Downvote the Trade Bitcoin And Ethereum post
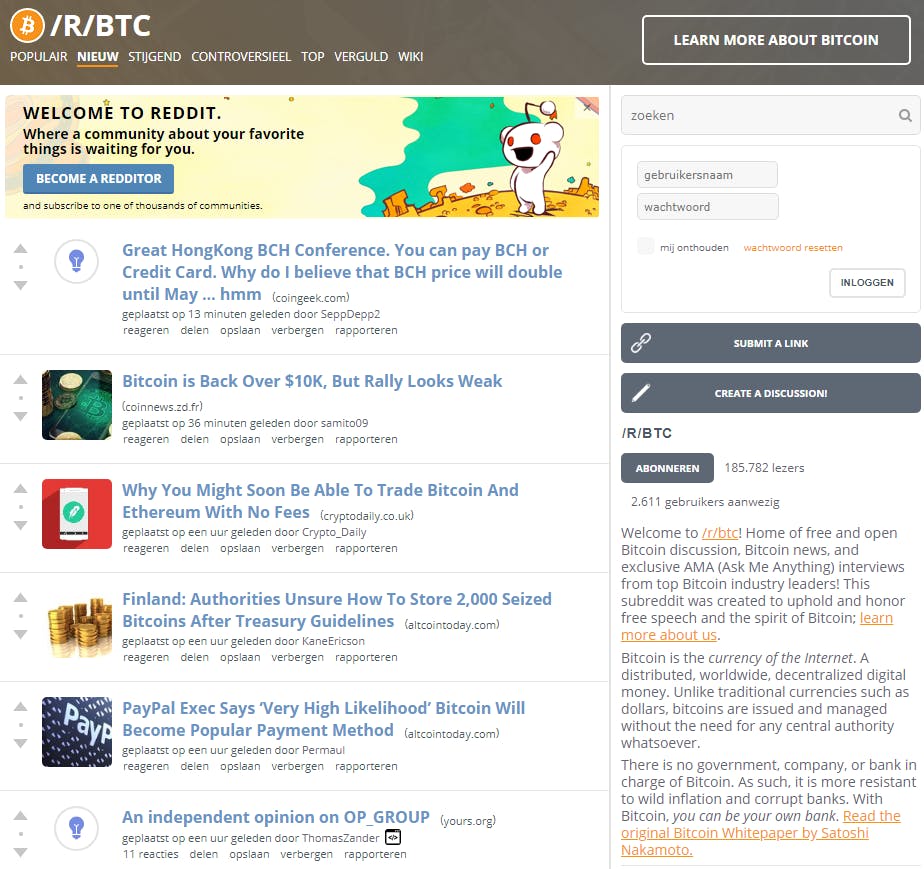Image resolution: width=924 pixels, height=869 pixels. [21, 525]
